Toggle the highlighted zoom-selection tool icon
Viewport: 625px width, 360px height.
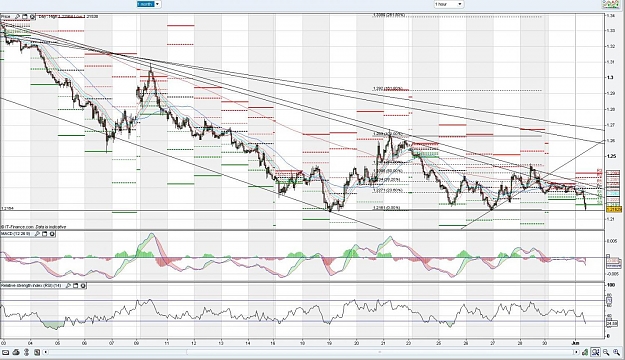(x=596, y=352)
